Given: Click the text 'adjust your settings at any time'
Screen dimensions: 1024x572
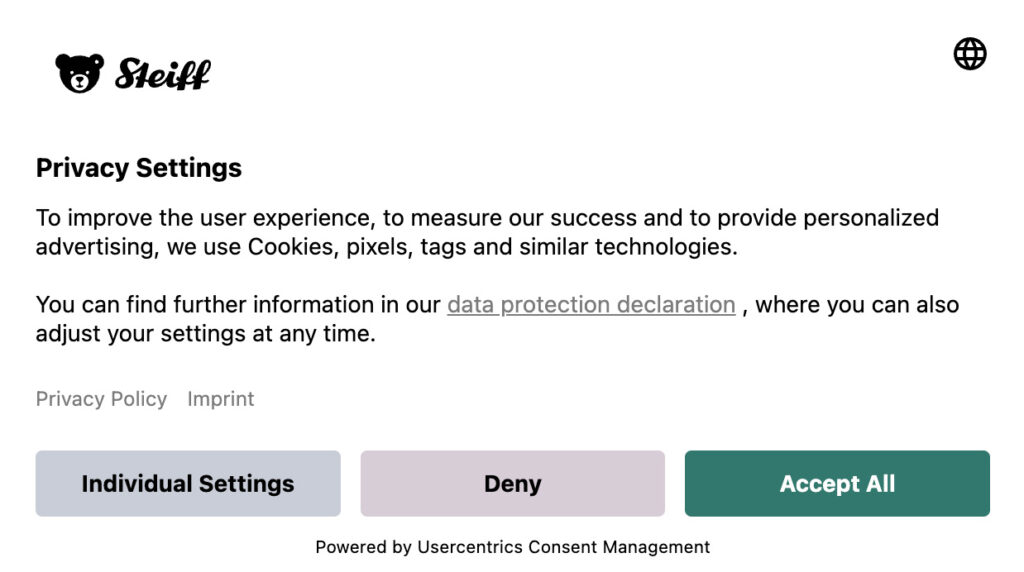Looking at the screenshot, I should point(205,334).
